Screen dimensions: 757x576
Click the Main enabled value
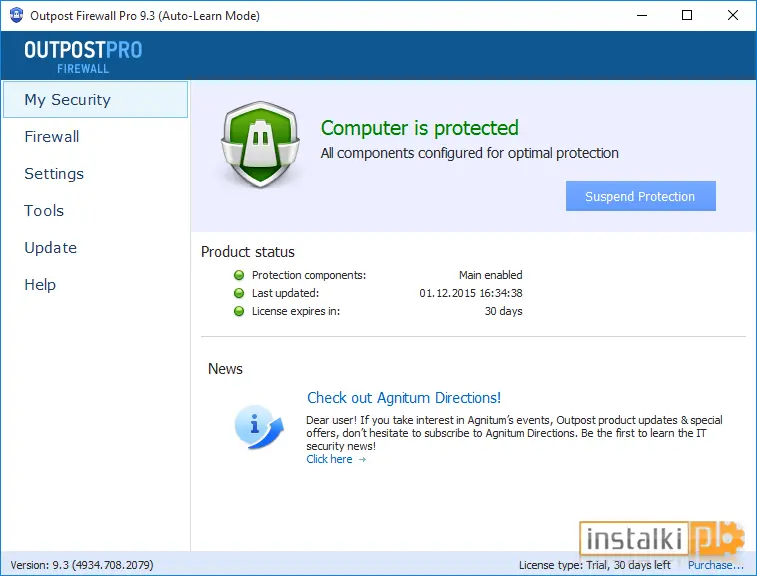click(491, 275)
